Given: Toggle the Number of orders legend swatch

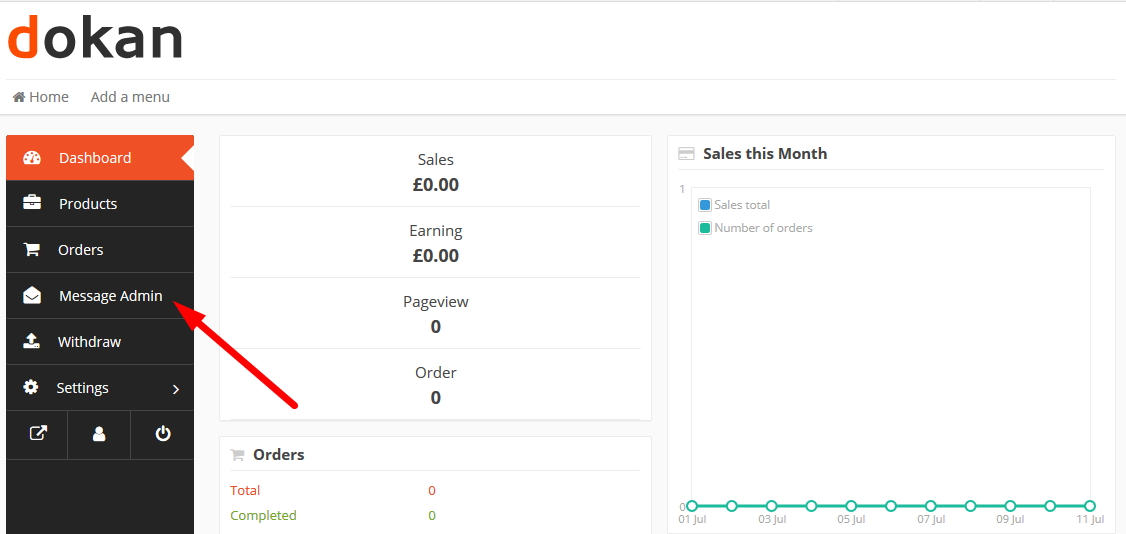Looking at the screenshot, I should (704, 228).
